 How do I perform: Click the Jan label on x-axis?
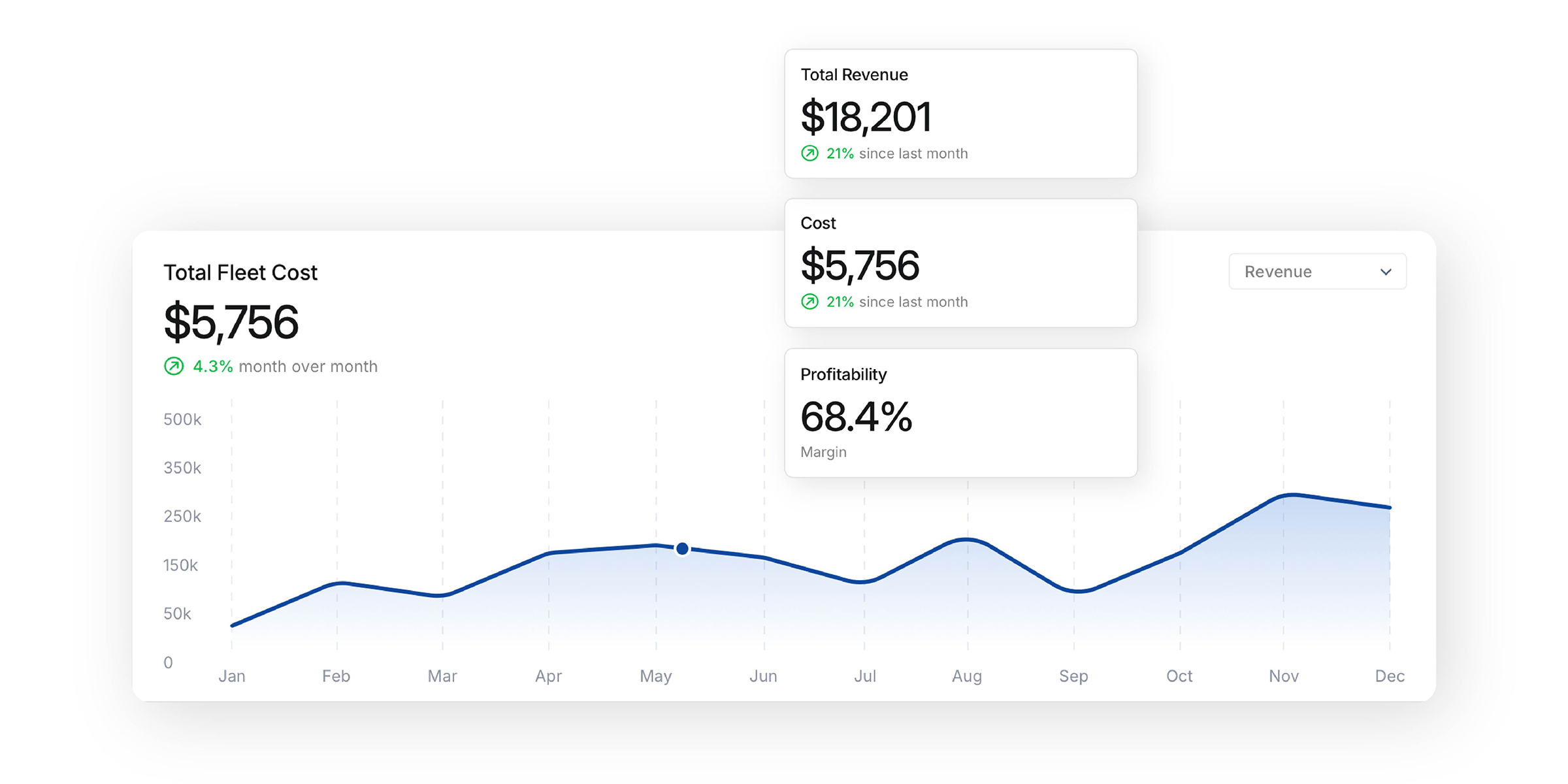232,676
